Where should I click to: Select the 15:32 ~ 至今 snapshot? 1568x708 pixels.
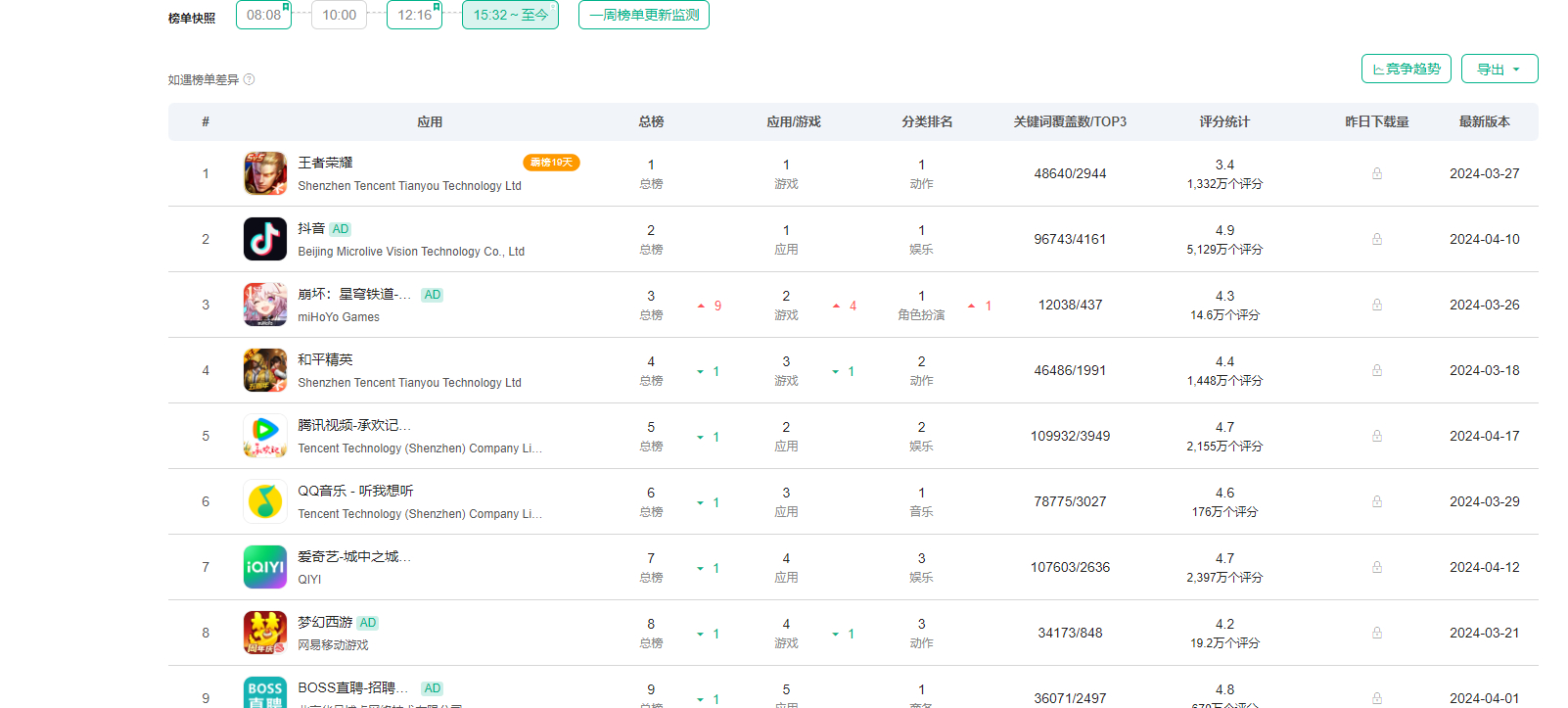point(510,15)
